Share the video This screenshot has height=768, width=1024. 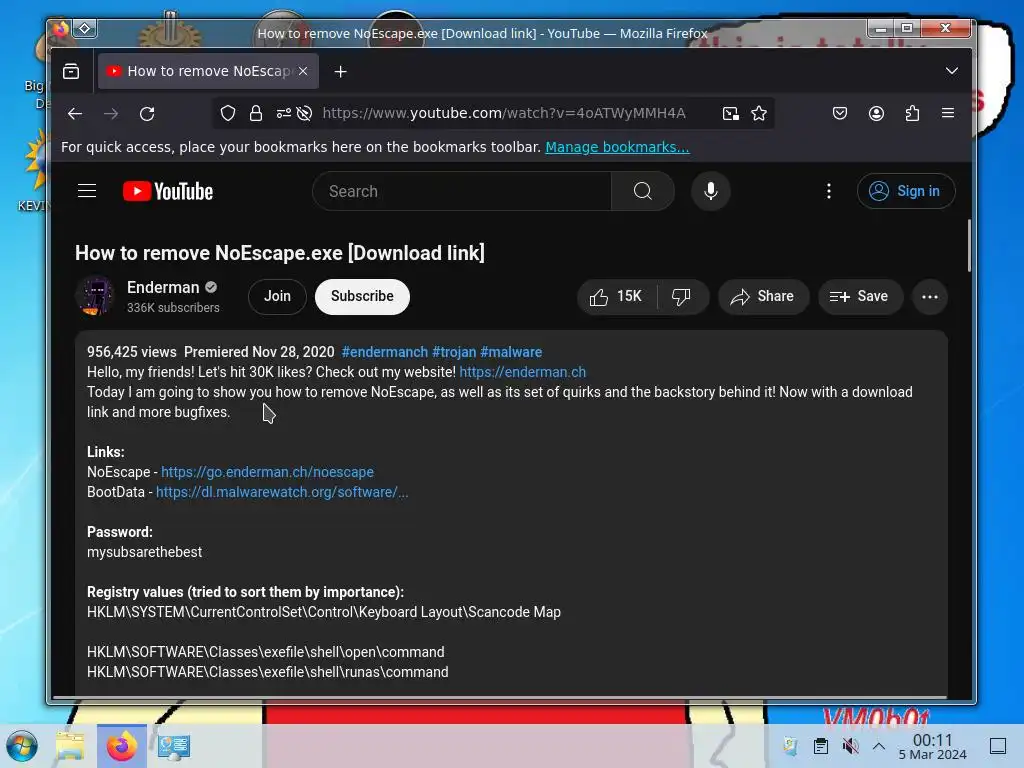click(x=763, y=296)
